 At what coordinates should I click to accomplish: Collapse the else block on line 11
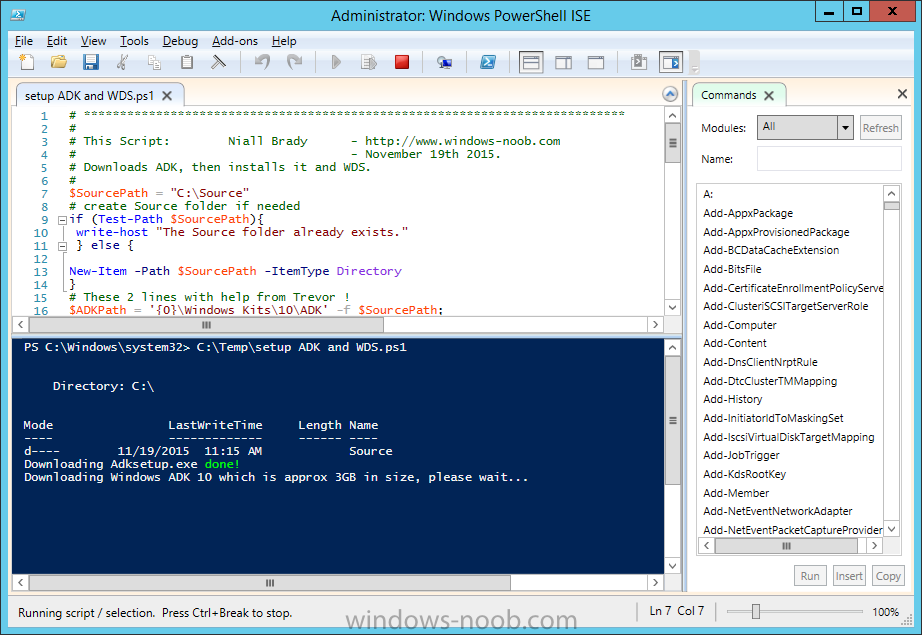coord(62,246)
